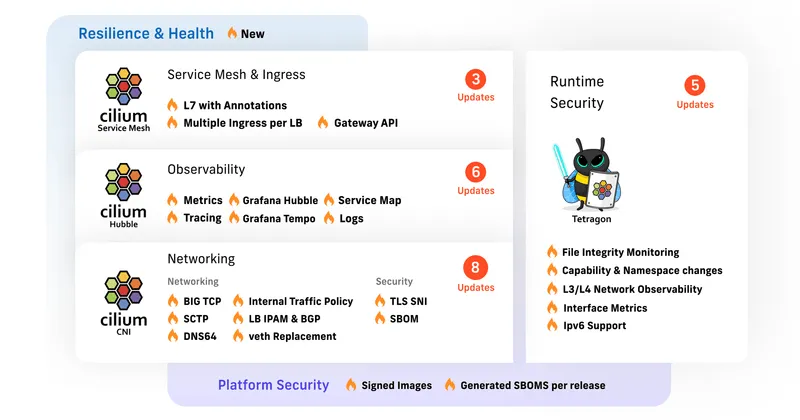The height and width of the screenshot is (420, 800).
Task: Select the Resilience & Health heading
Action: tap(146, 34)
